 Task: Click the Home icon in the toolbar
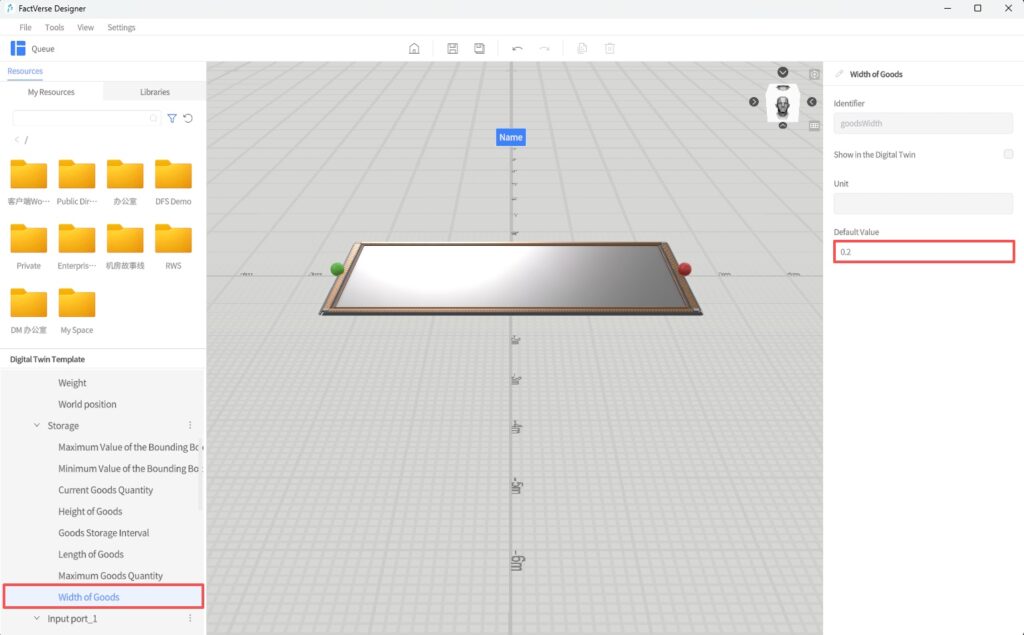[x=414, y=48]
